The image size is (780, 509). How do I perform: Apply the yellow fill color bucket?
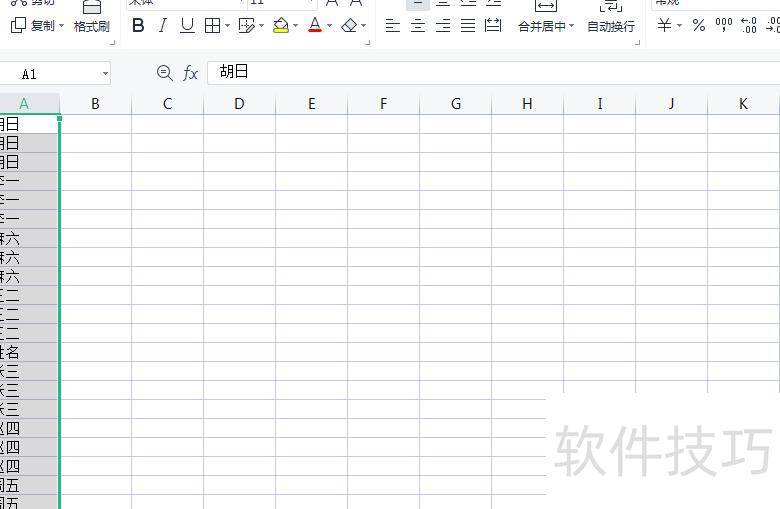[x=281, y=25]
